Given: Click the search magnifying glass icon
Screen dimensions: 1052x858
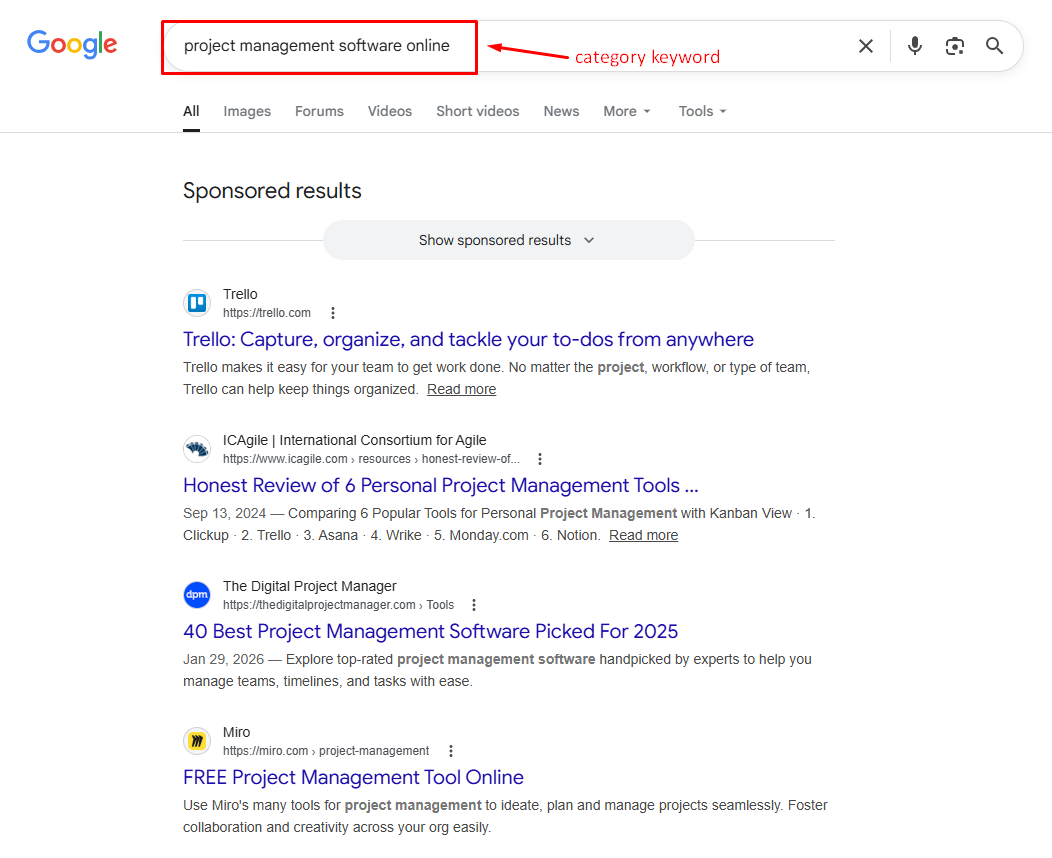Looking at the screenshot, I should point(994,45).
